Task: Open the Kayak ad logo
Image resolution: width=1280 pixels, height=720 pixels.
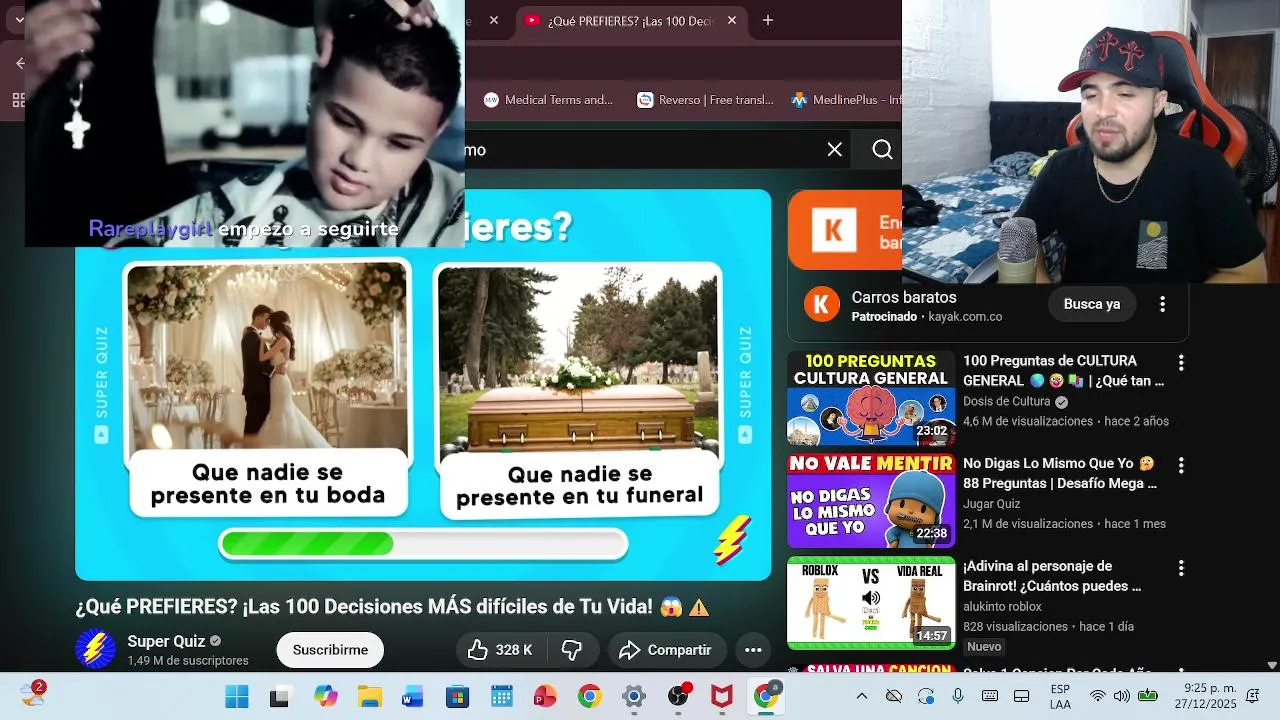Action: [x=822, y=304]
